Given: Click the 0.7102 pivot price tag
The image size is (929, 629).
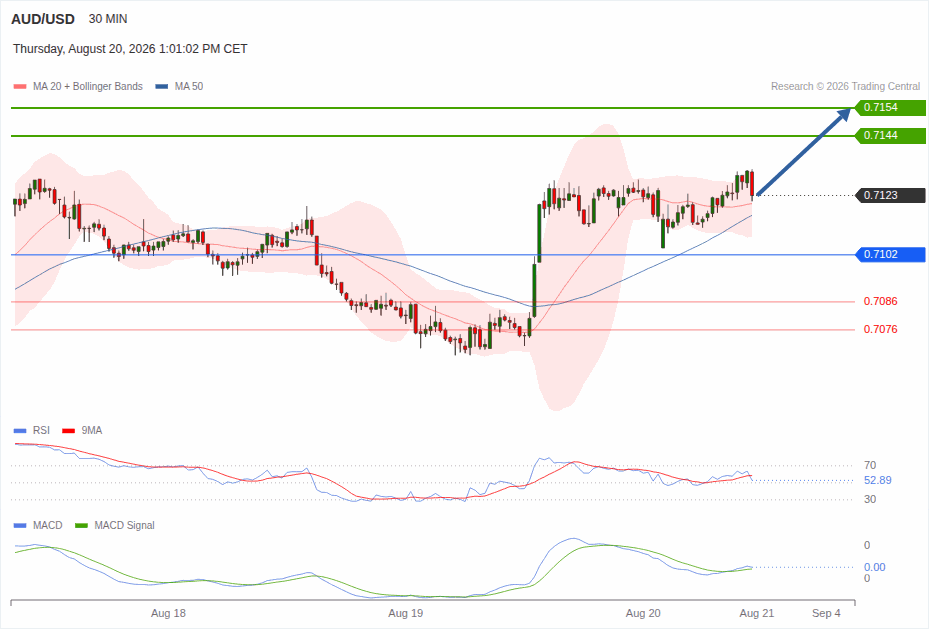Looking at the screenshot, I should point(890,254).
